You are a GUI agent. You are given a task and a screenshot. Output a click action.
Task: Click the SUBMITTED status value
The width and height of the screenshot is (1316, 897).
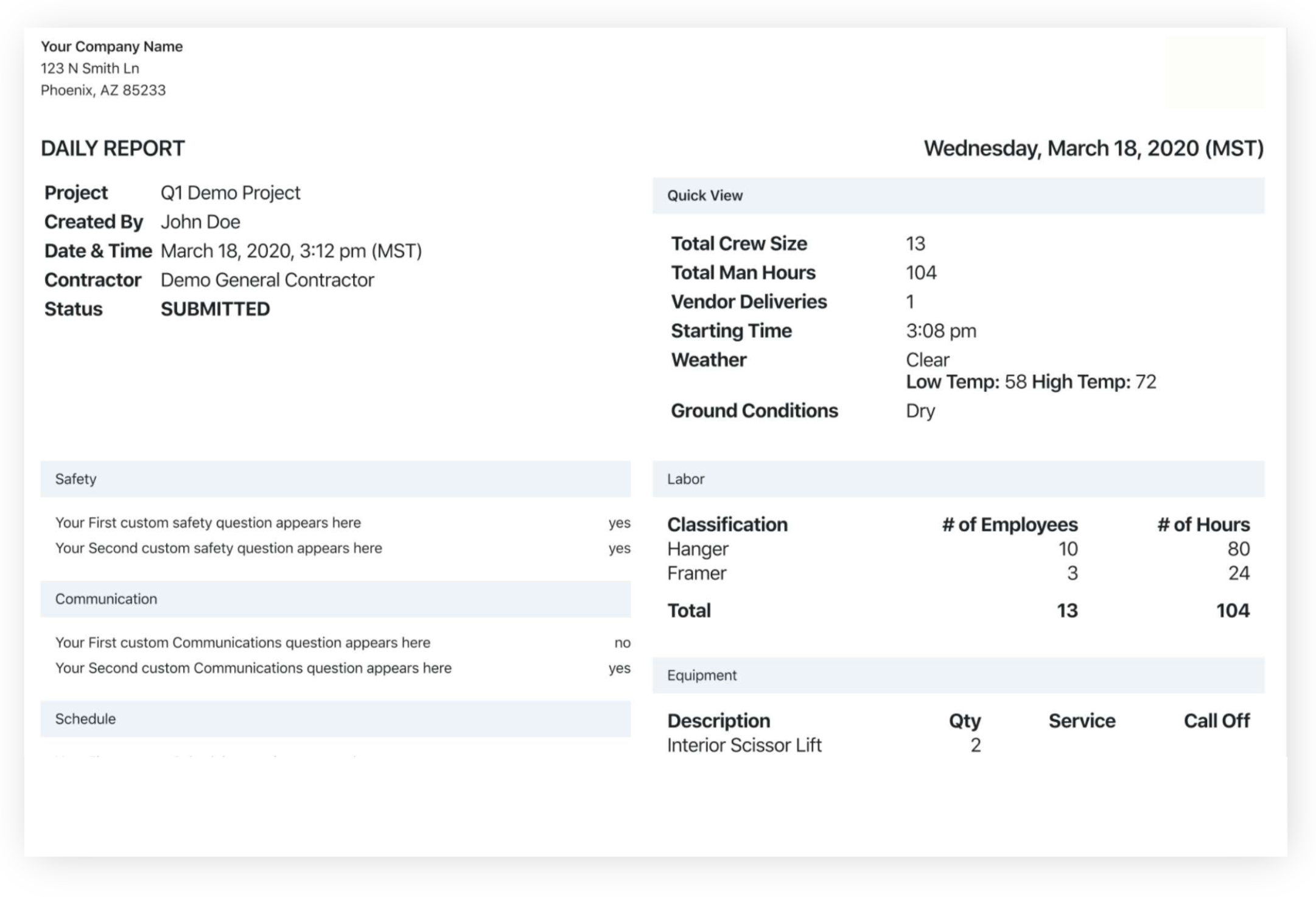click(215, 309)
